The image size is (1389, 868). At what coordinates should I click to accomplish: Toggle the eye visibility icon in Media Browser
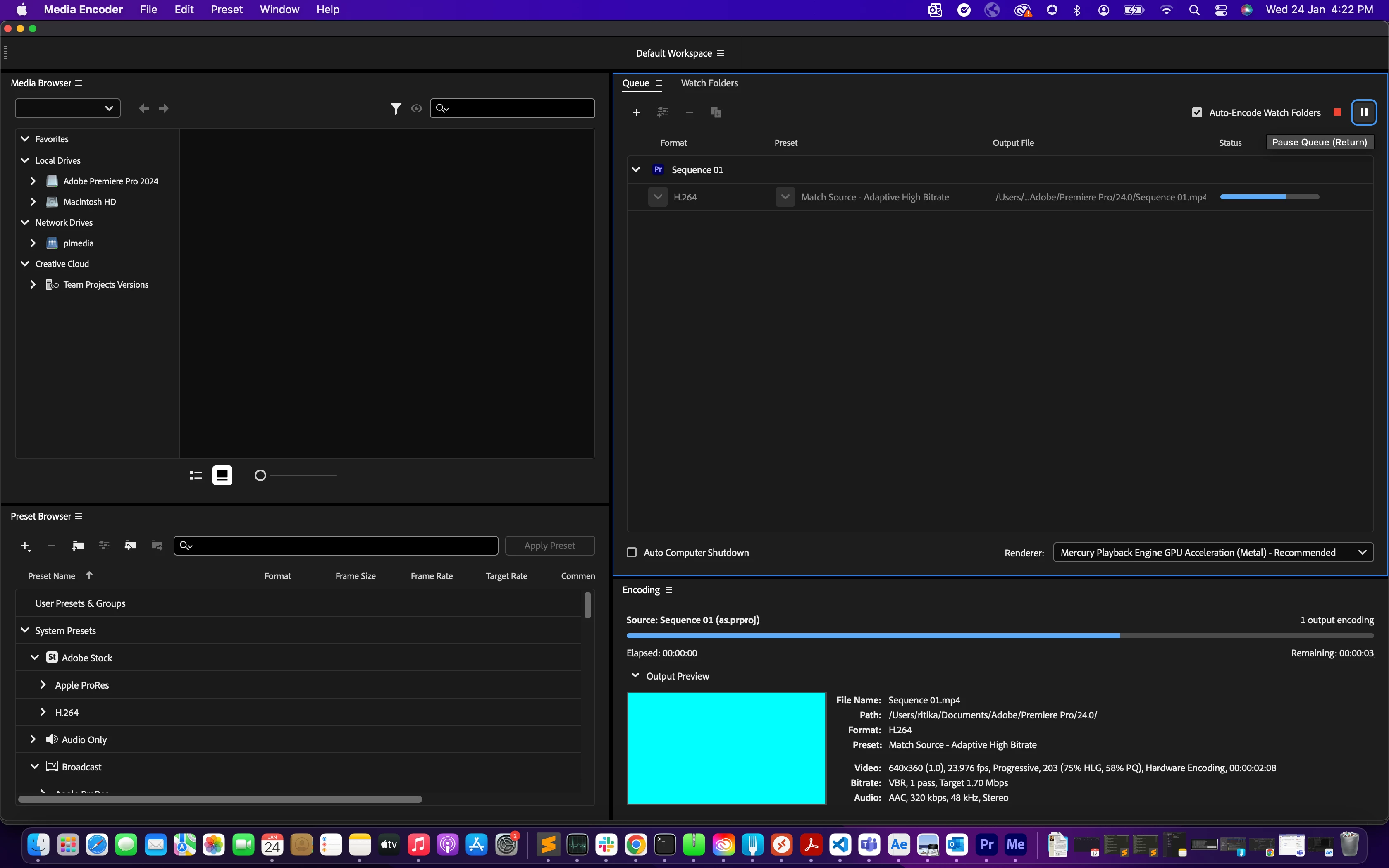[417, 108]
